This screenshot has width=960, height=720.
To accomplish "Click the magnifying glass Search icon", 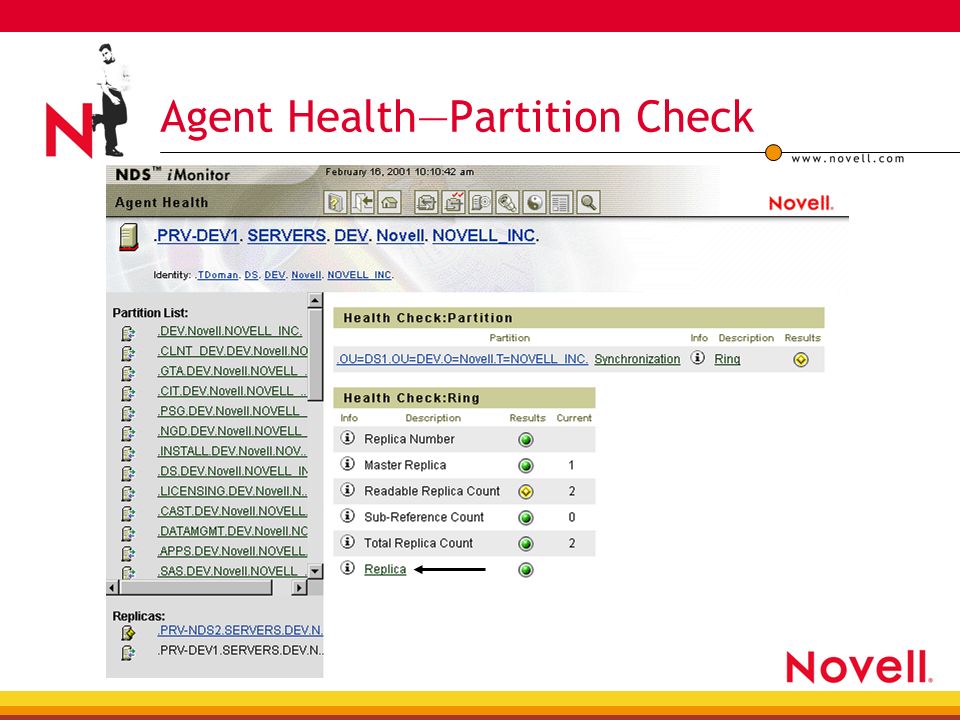I will click(588, 203).
